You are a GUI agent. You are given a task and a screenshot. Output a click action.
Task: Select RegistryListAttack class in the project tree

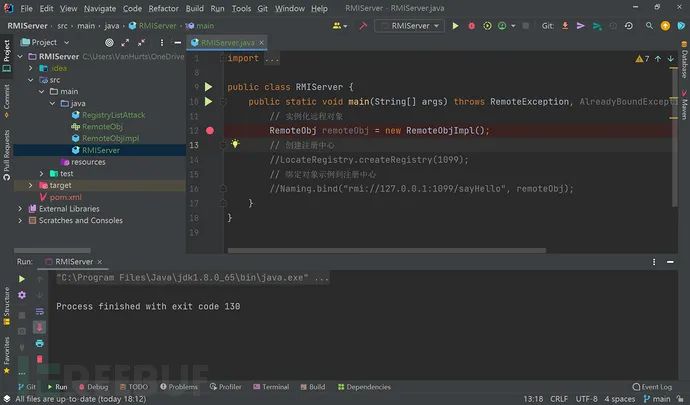pos(114,115)
